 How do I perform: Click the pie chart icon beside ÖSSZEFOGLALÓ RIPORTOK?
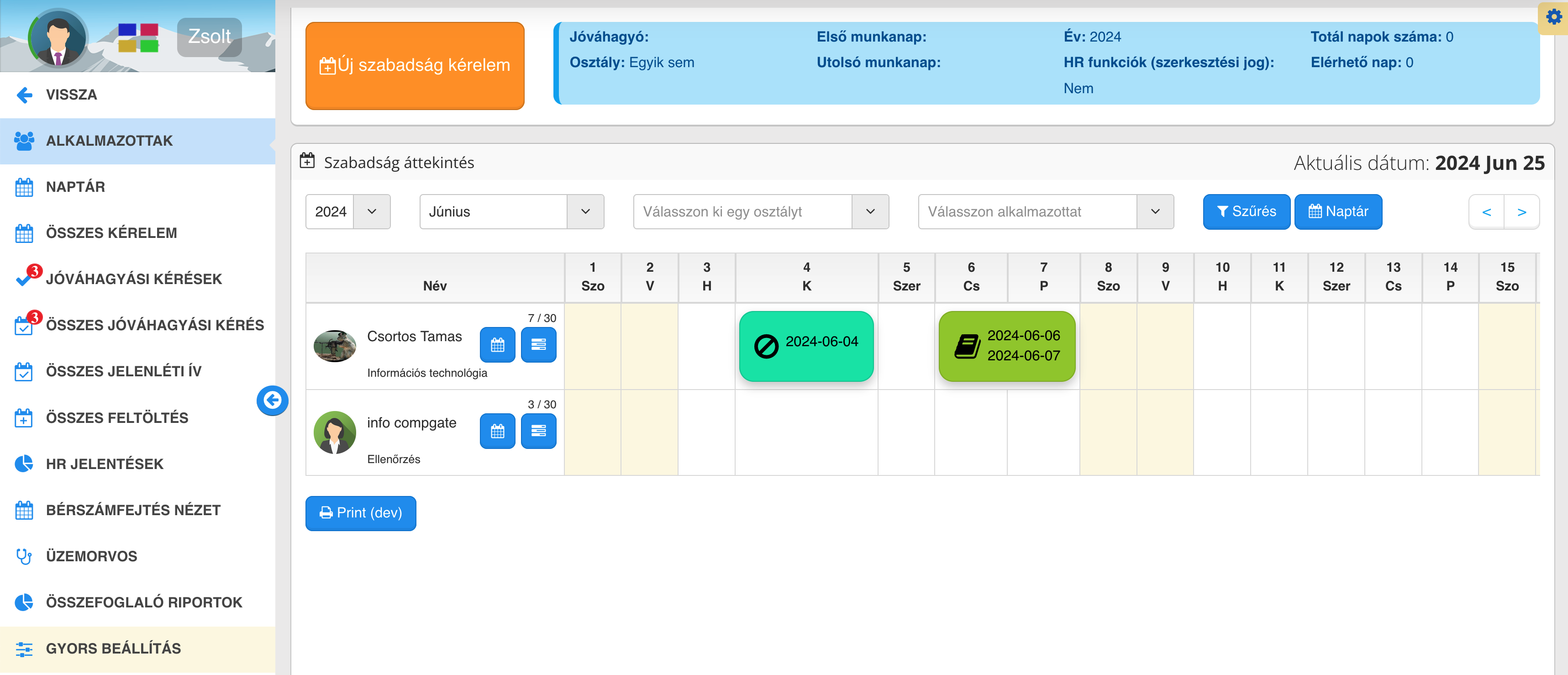pyautogui.click(x=24, y=602)
